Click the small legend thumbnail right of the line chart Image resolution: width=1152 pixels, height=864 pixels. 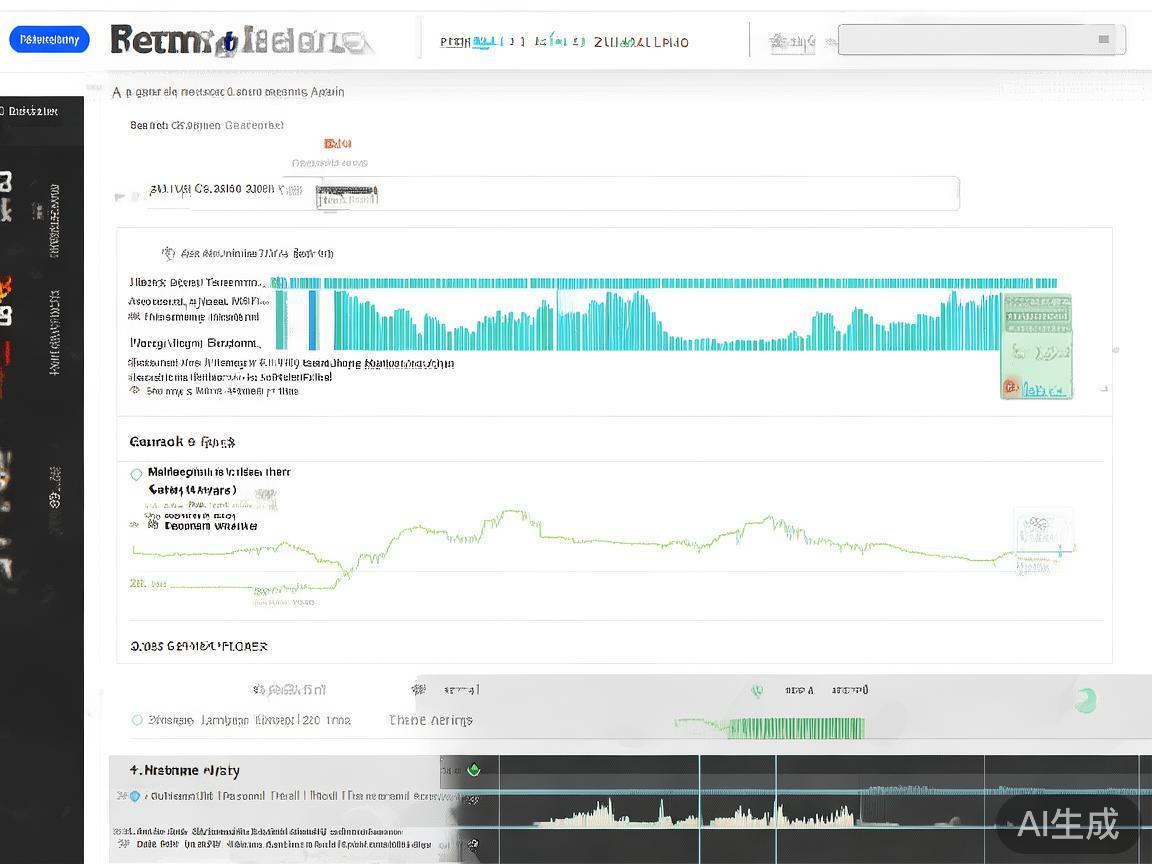point(1043,535)
